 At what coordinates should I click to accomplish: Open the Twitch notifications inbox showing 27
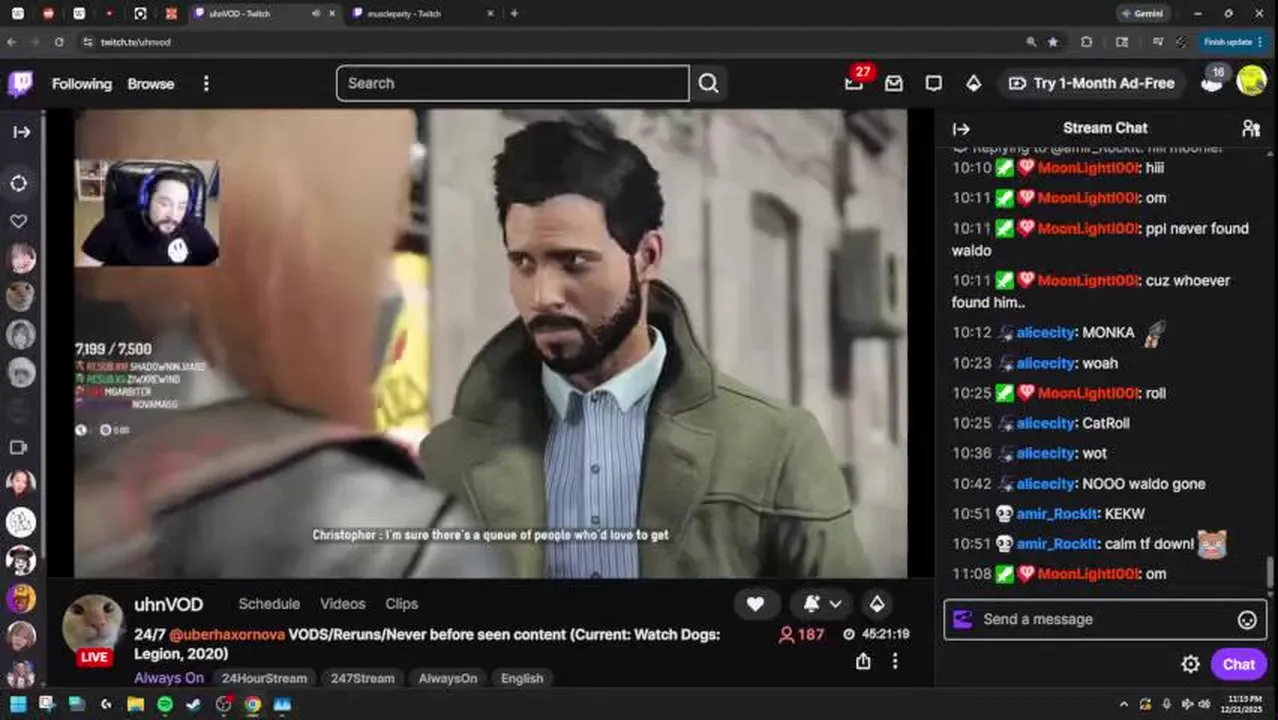point(854,83)
